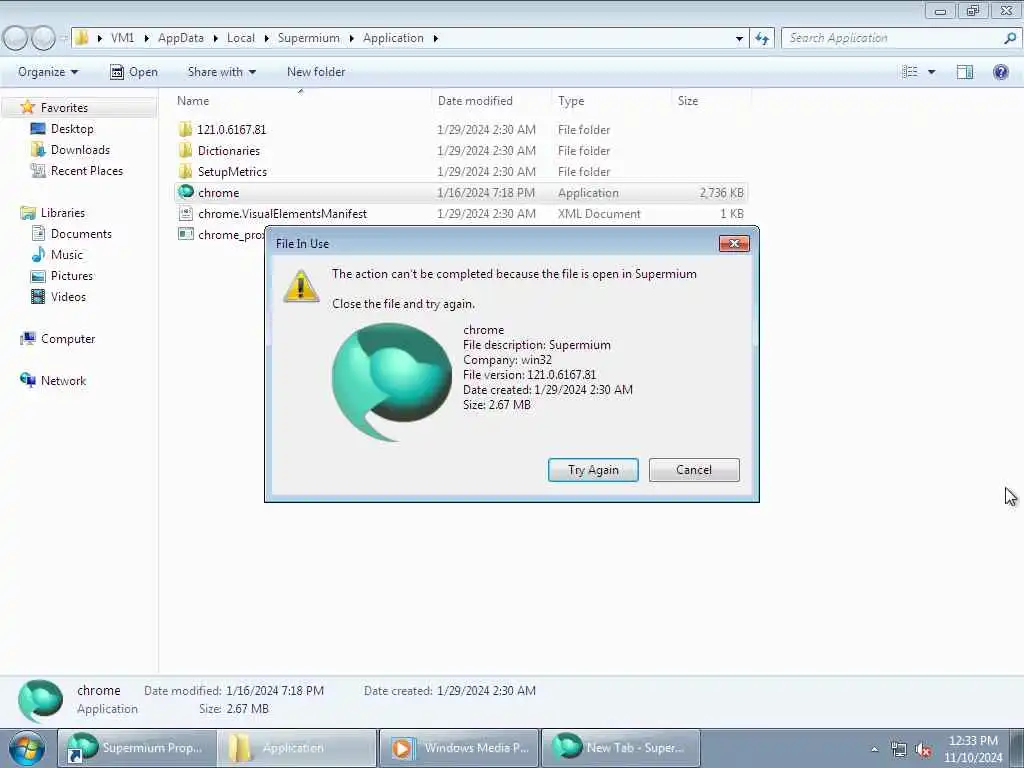Select the 121.0.6167.81 folder
The height and width of the screenshot is (768, 1024).
tap(232, 129)
